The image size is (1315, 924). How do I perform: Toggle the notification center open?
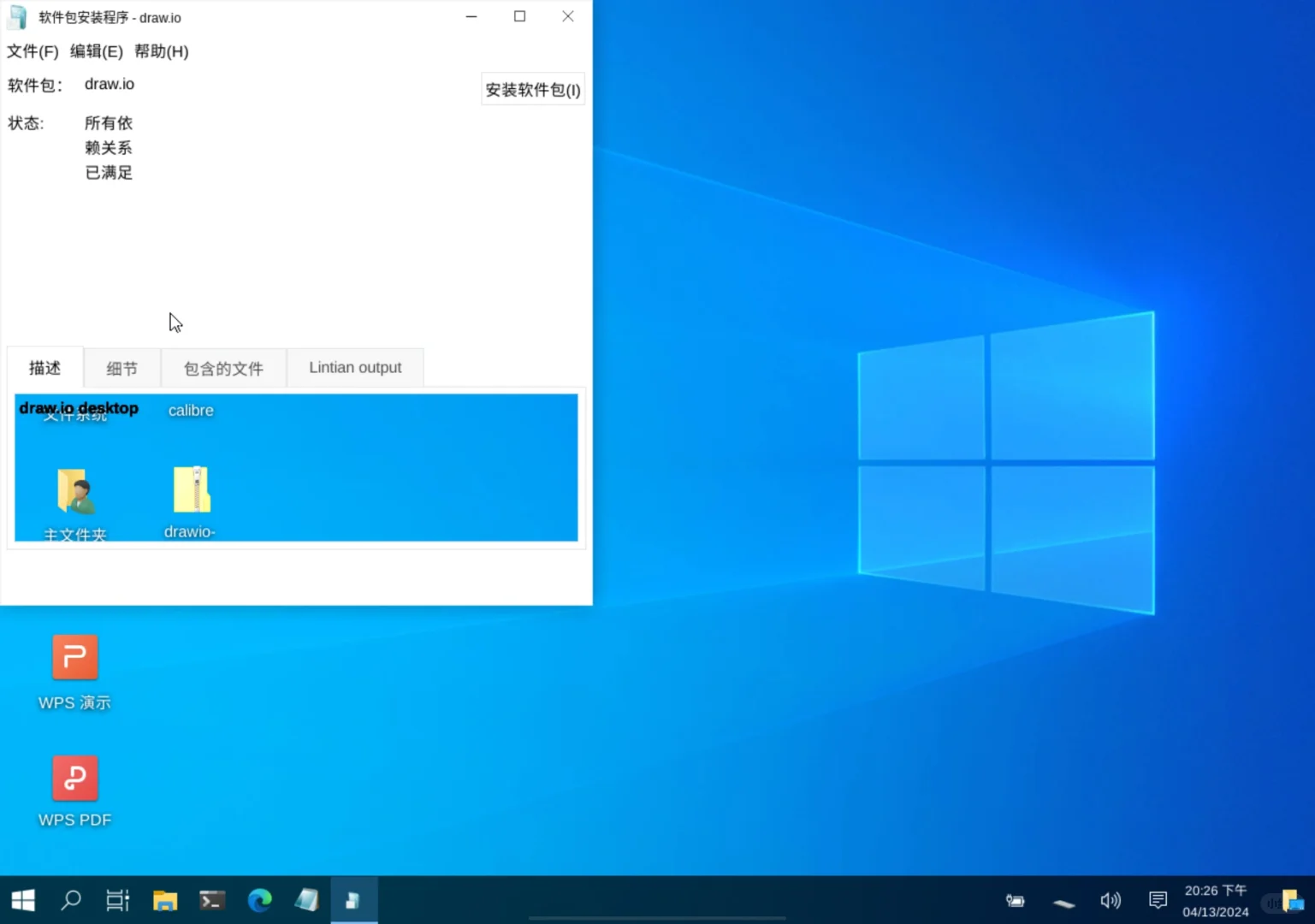1157,900
